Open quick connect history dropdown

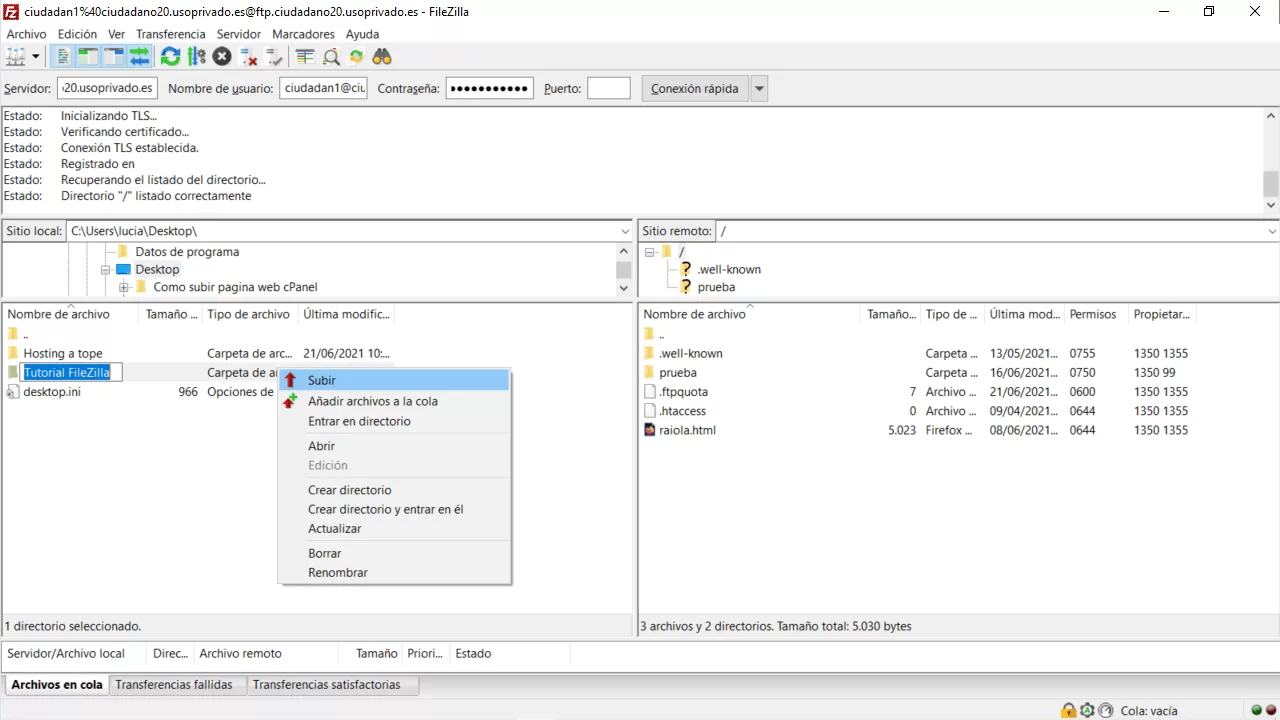[x=759, y=88]
